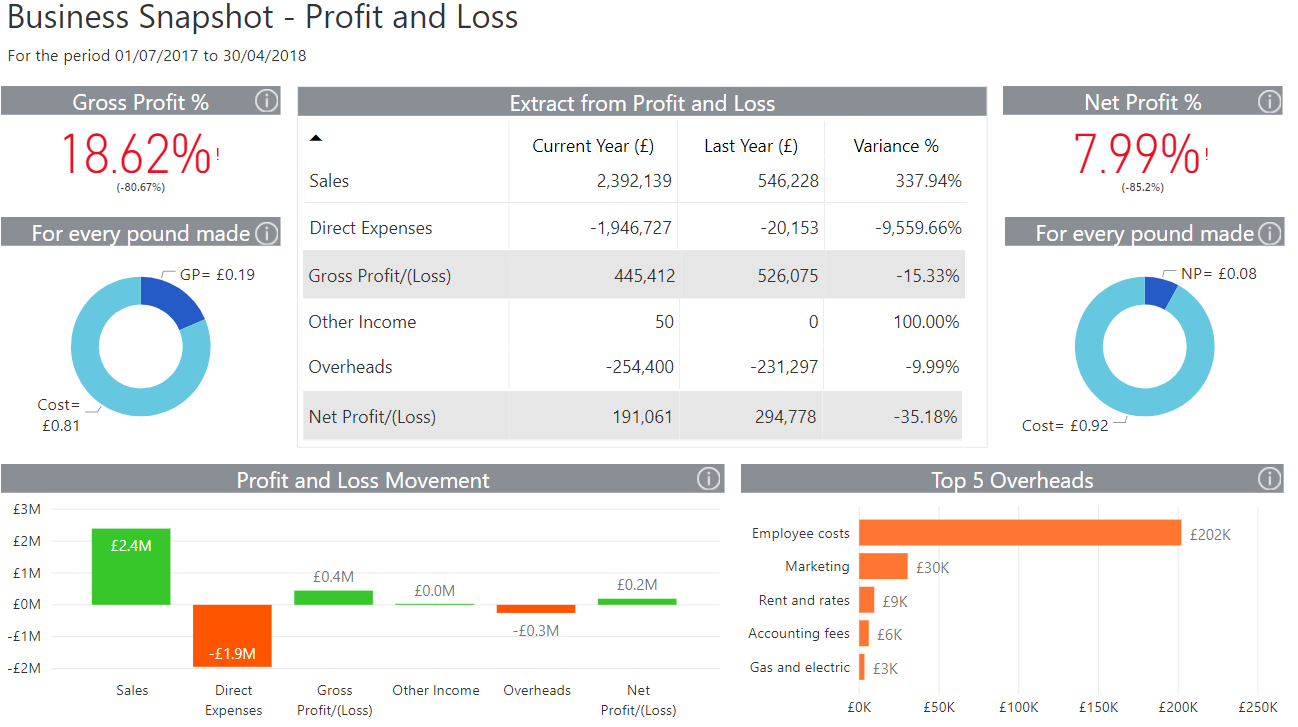Screen dimensions: 1298x727
Task: Click Gross Profit current year value 445,412
Action: [x=645, y=275]
